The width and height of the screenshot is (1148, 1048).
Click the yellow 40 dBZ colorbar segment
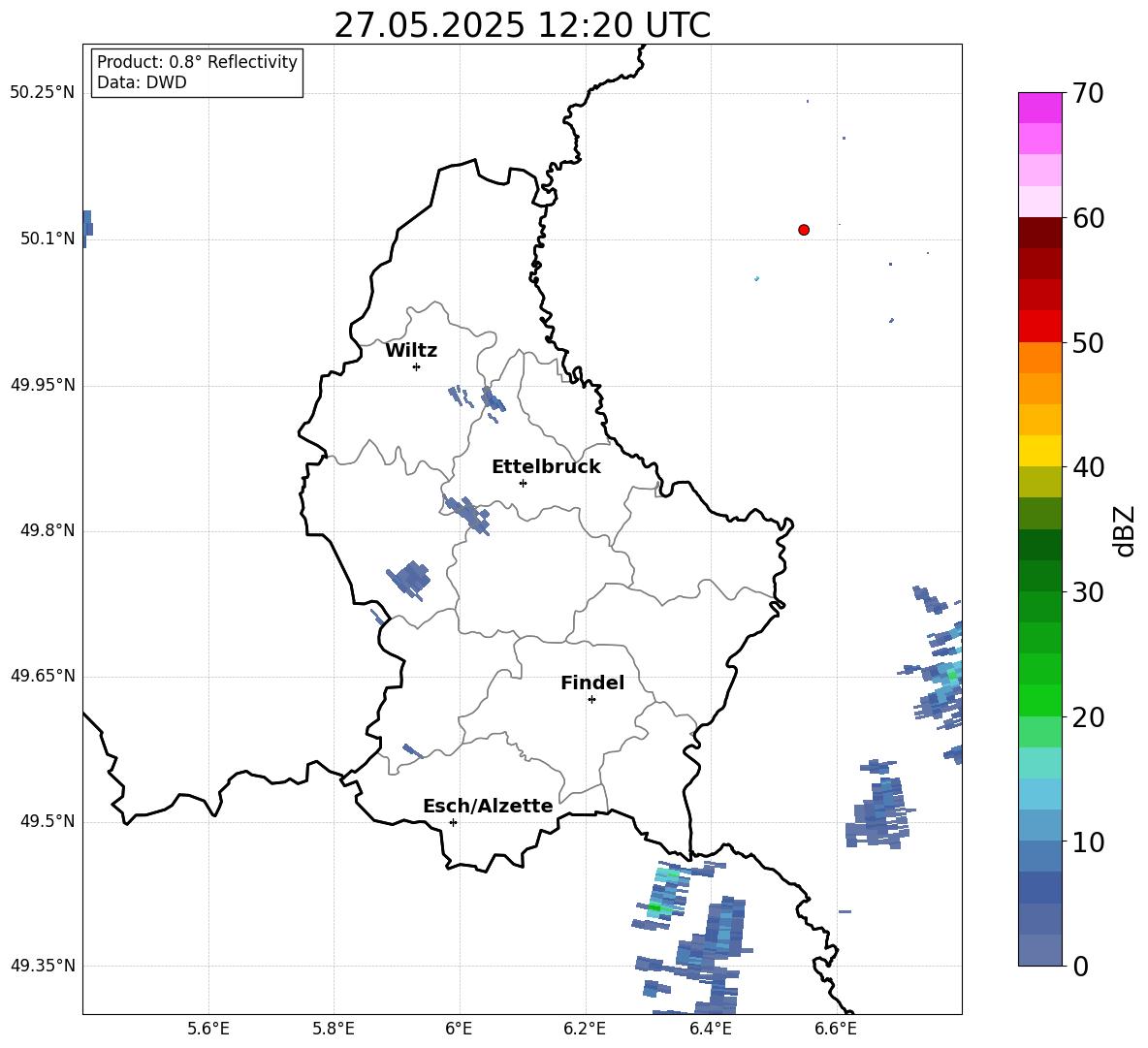coord(1040,451)
